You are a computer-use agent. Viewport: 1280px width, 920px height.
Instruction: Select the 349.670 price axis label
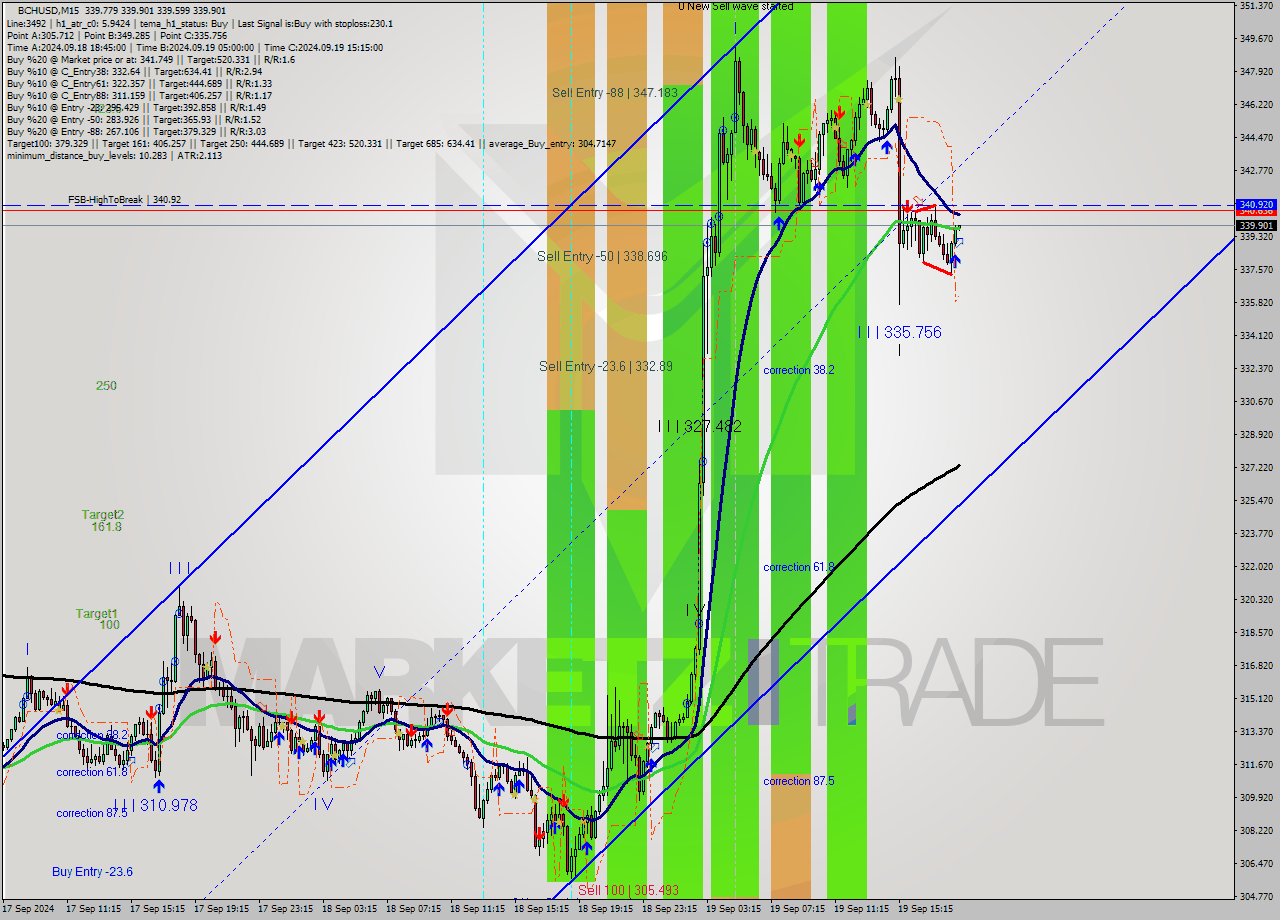(1257, 38)
